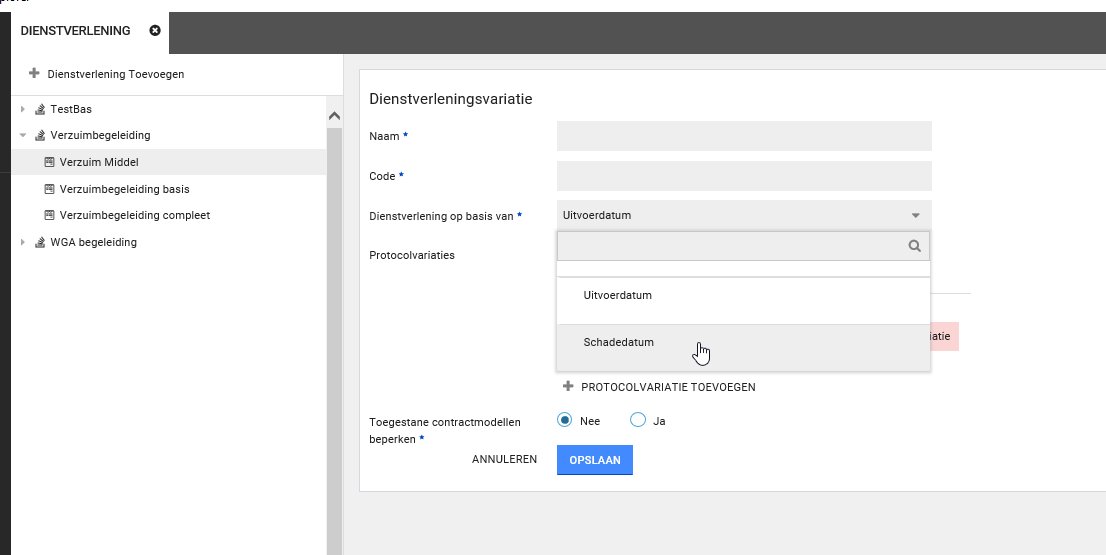Click the Verzuimbegeleiding compleet variation icon
The height and width of the screenshot is (555, 1106).
pos(50,215)
